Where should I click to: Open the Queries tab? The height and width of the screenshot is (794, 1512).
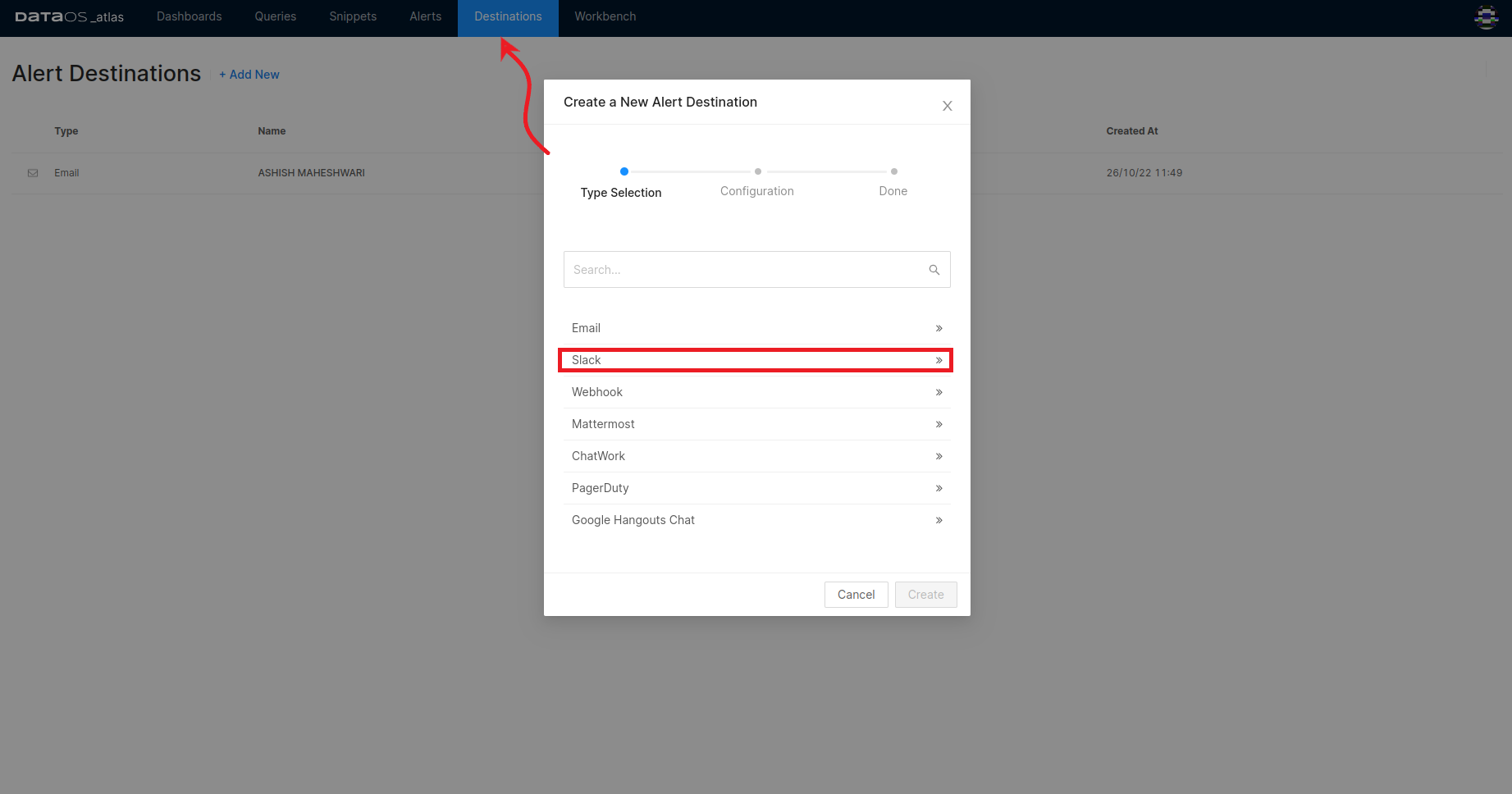(276, 16)
